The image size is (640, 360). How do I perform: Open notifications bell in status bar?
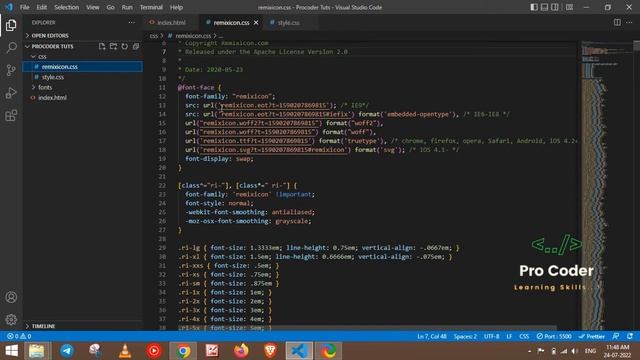[x=630, y=336]
